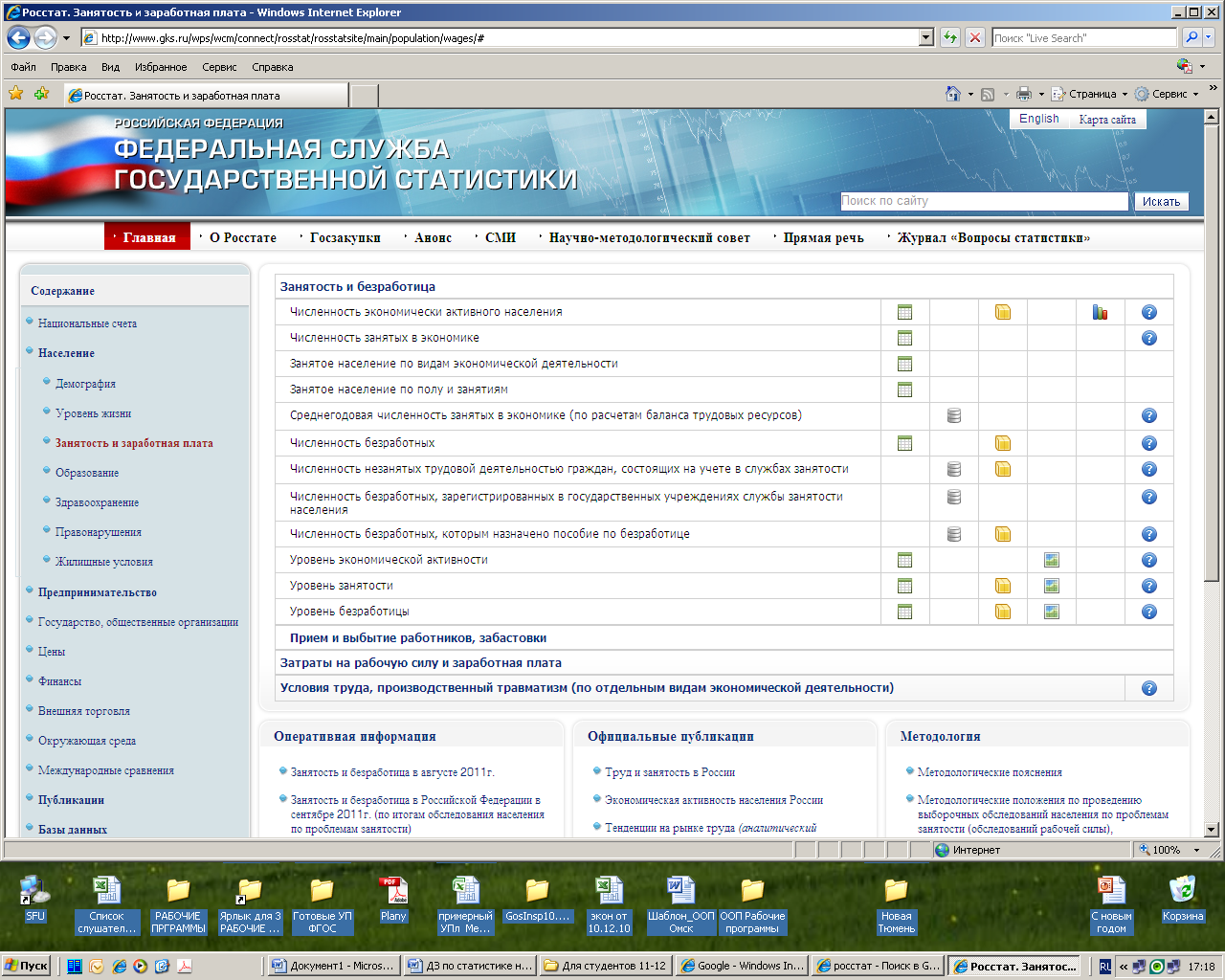This screenshot has width=1225, height=980.
Task: Click the page vertical scrollbar down arrow
Action: point(1211,830)
